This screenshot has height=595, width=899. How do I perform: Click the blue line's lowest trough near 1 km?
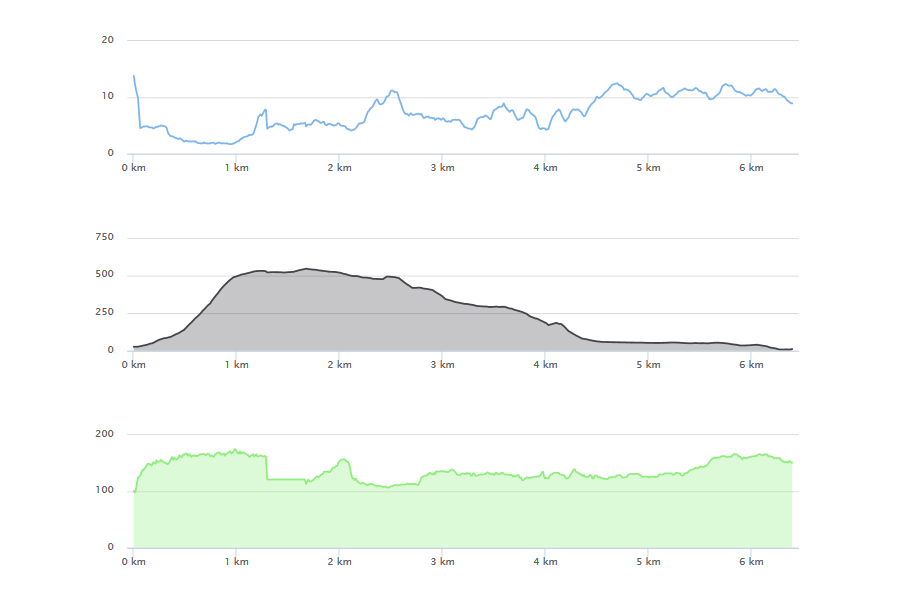[x=231, y=144]
